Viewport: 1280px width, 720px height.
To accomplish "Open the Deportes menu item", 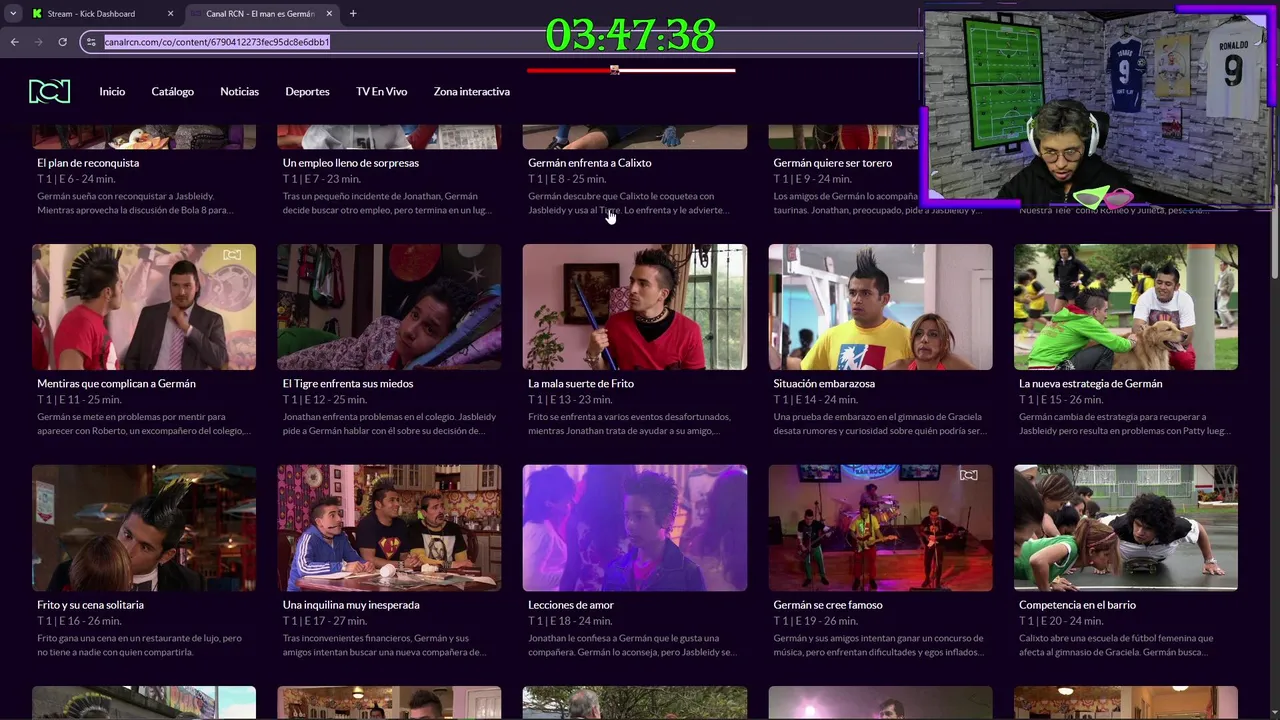I will tap(307, 91).
